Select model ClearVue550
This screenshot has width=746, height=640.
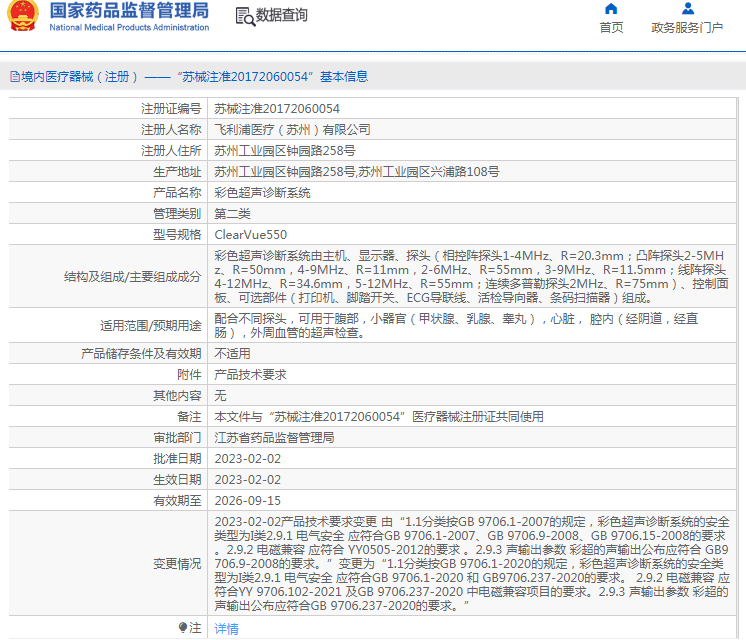coord(251,235)
